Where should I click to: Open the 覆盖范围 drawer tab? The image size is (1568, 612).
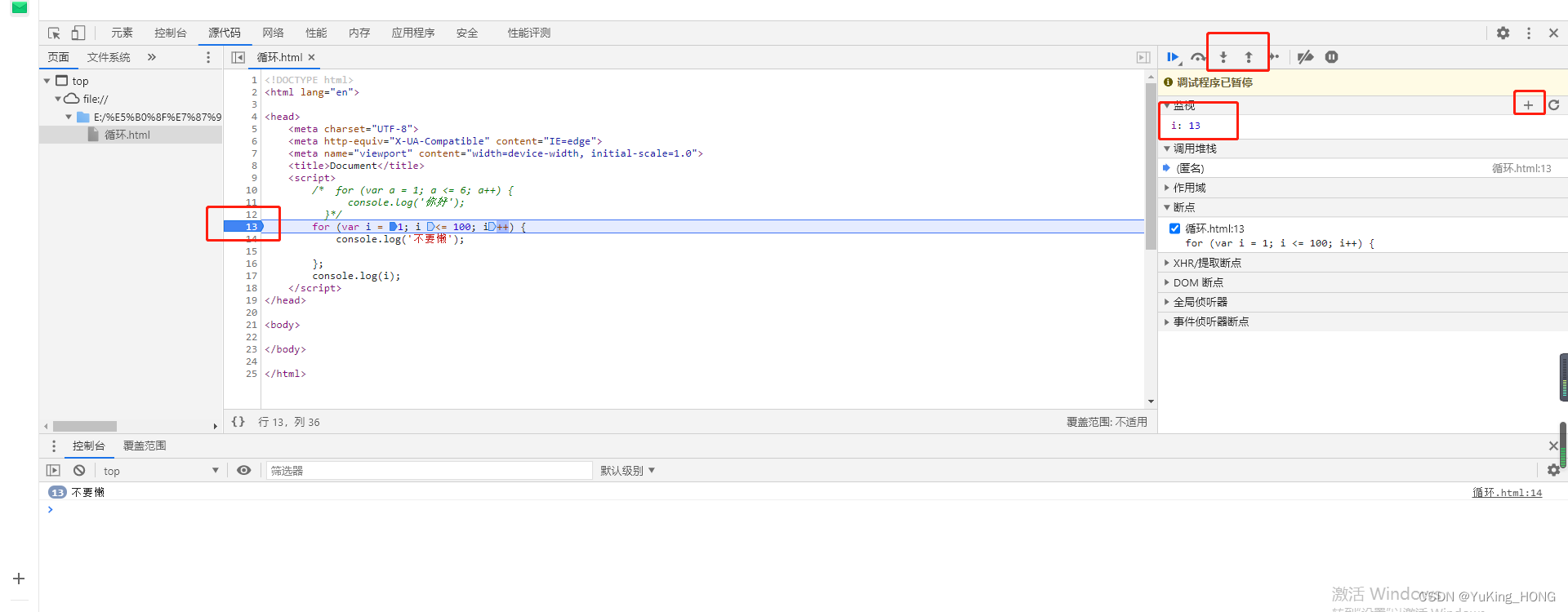pyautogui.click(x=145, y=446)
